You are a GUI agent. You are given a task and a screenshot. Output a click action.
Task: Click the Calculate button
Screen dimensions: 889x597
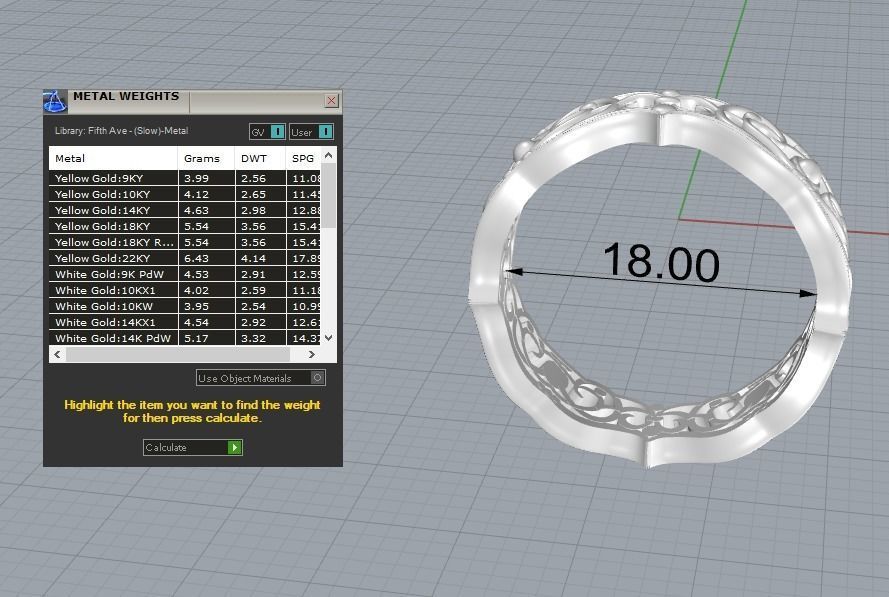pyautogui.click(x=193, y=447)
